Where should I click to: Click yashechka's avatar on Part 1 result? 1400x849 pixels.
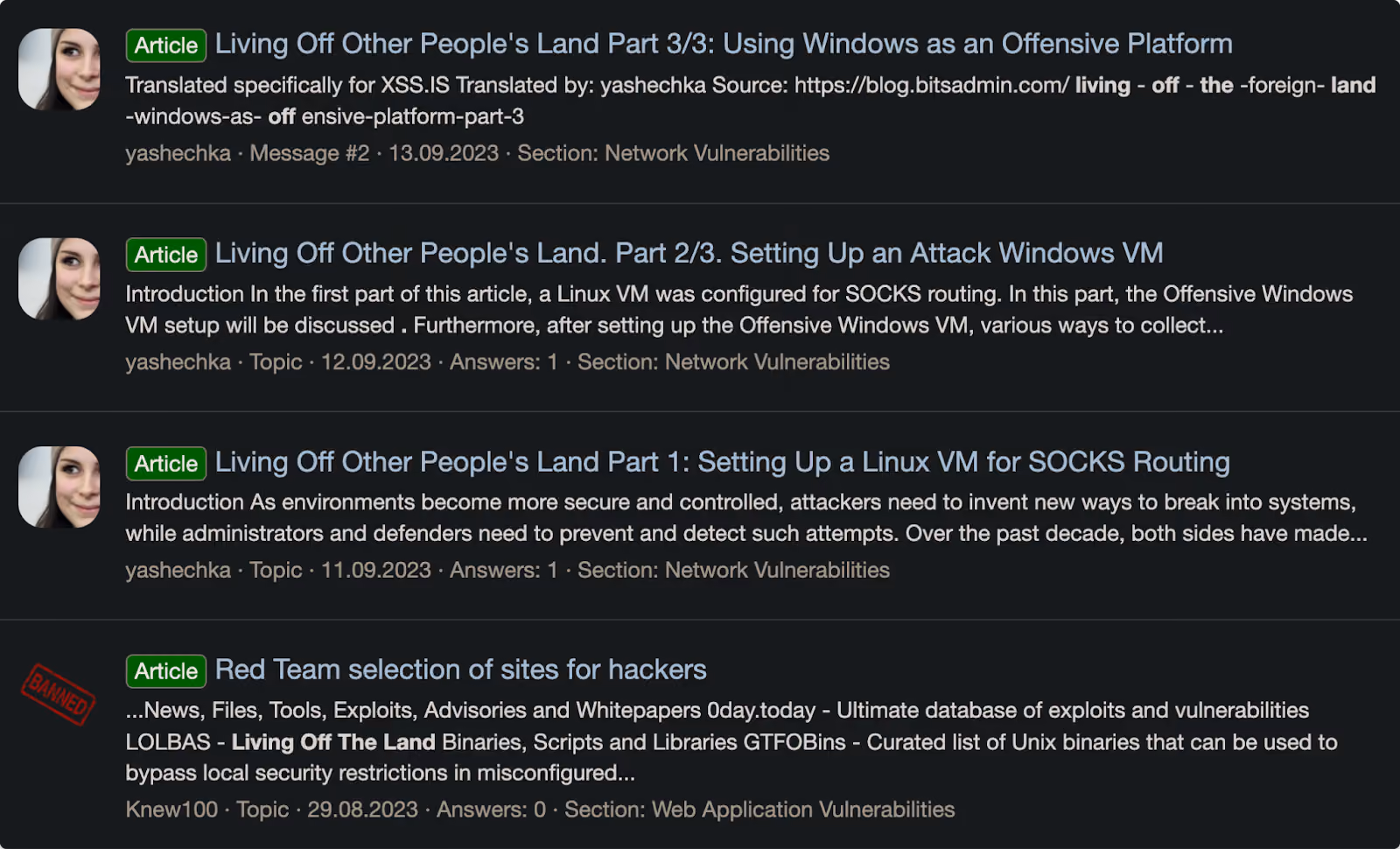pos(59,487)
